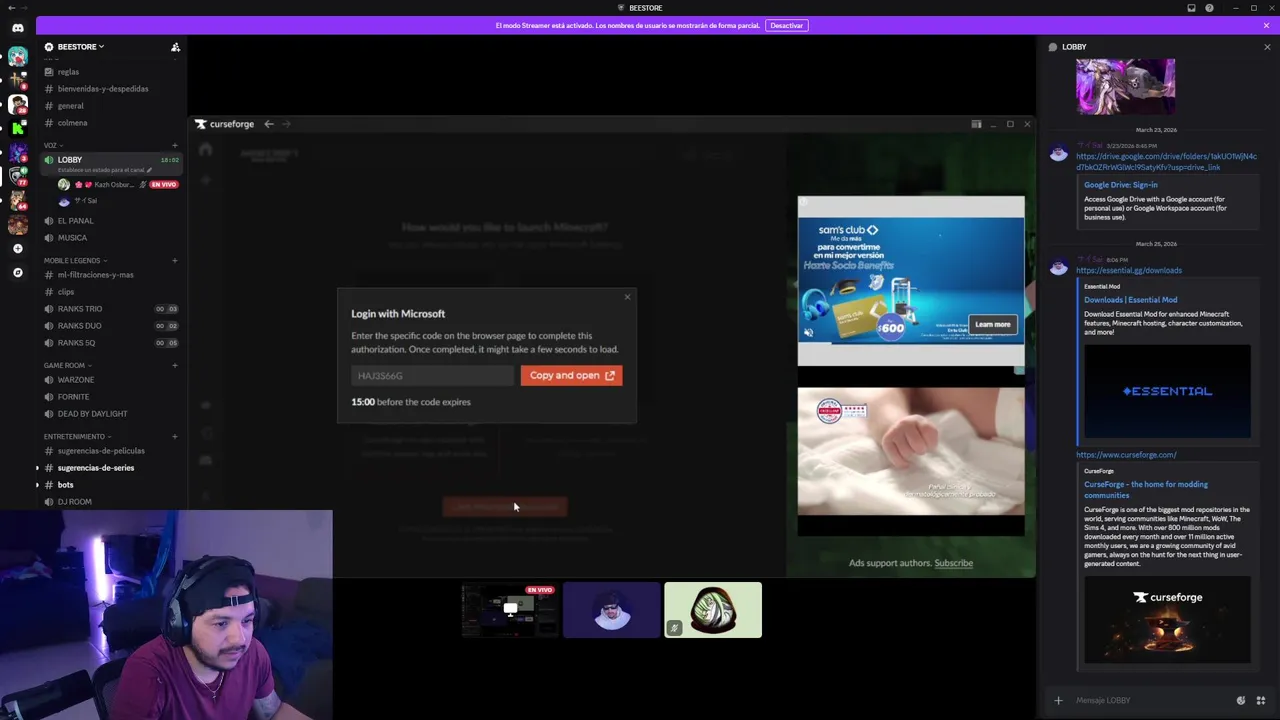This screenshot has width=1280, height=720.
Task: Unmute the Sam's Club ad speaker icon
Action: [x=809, y=333]
